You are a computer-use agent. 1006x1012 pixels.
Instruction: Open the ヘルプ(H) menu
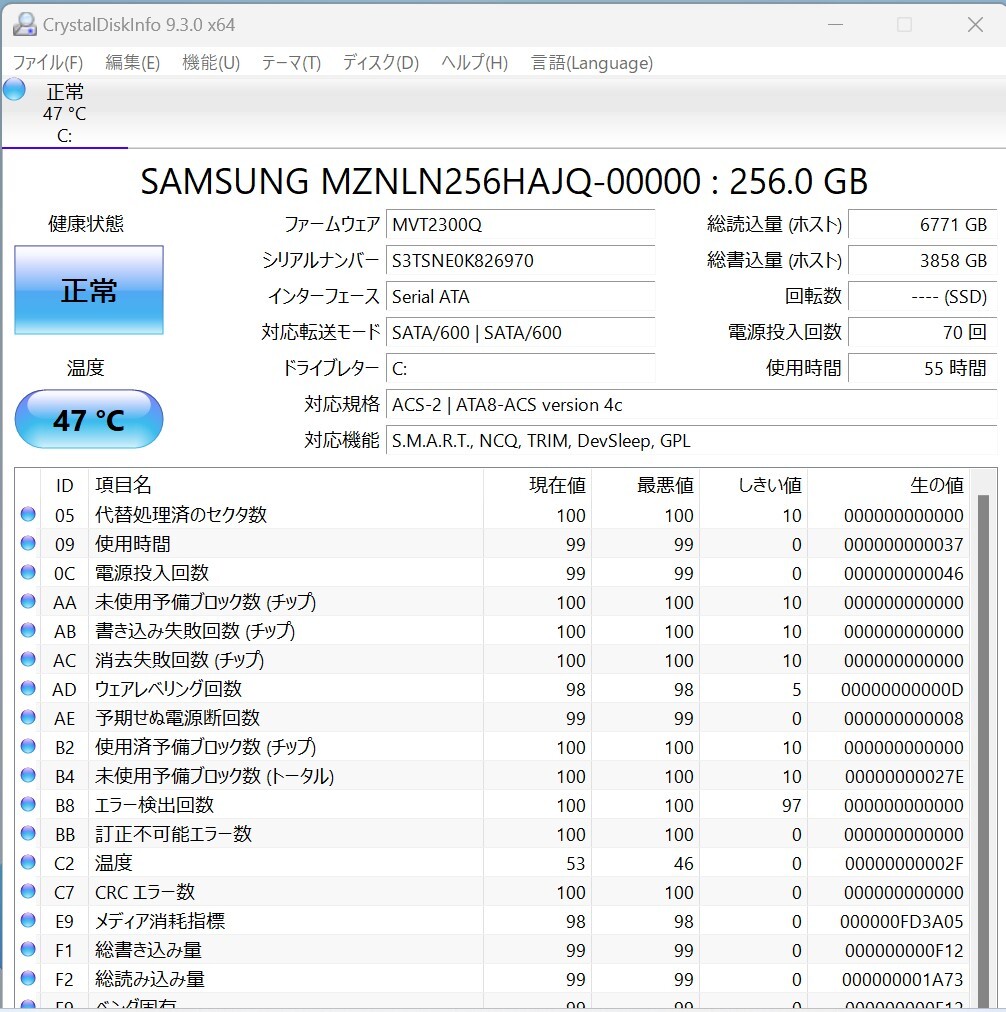[x=474, y=63]
